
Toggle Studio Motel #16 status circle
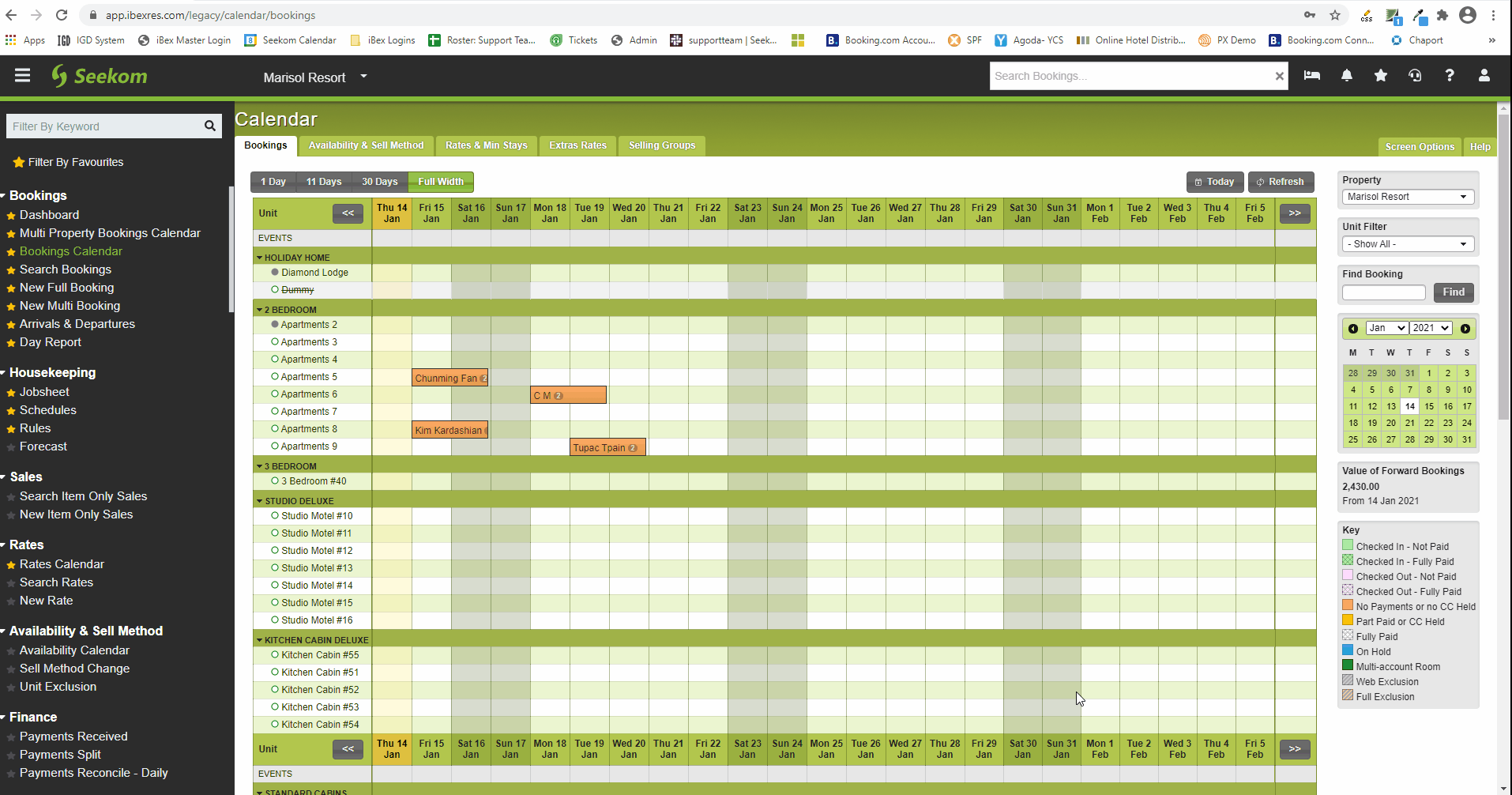(x=275, y=620)
